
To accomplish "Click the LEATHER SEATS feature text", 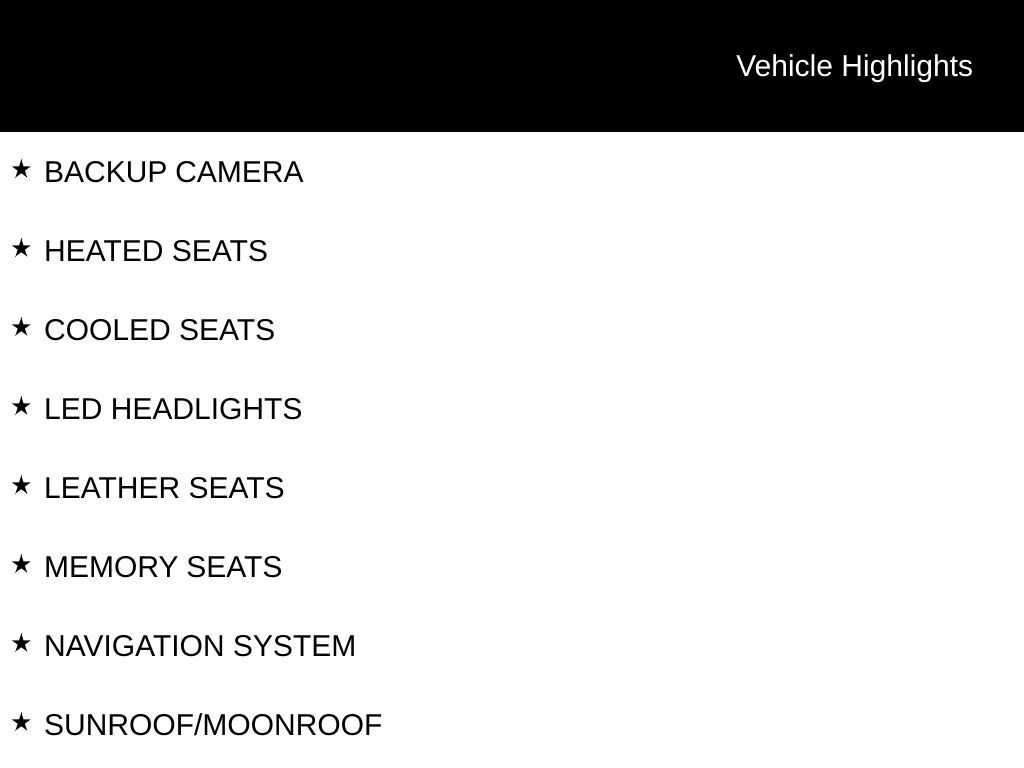I will click(164, 488).
